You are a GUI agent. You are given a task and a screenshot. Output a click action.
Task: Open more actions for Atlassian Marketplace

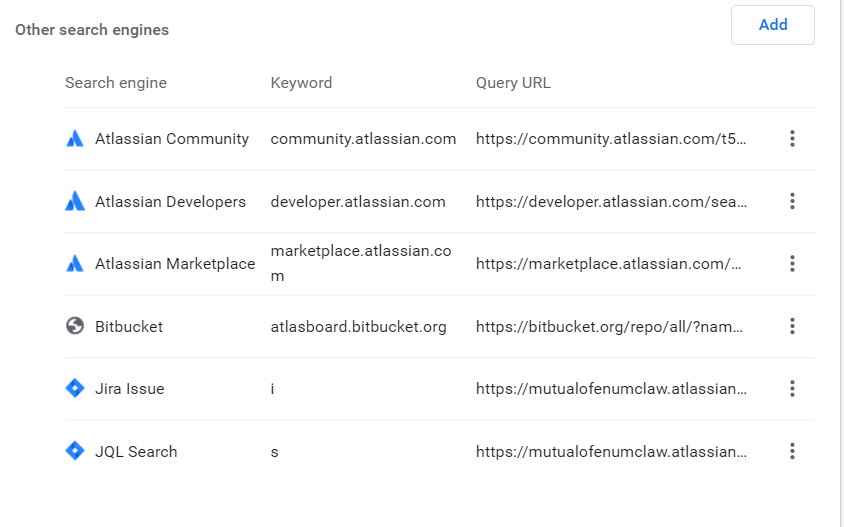tap(792, 264)
